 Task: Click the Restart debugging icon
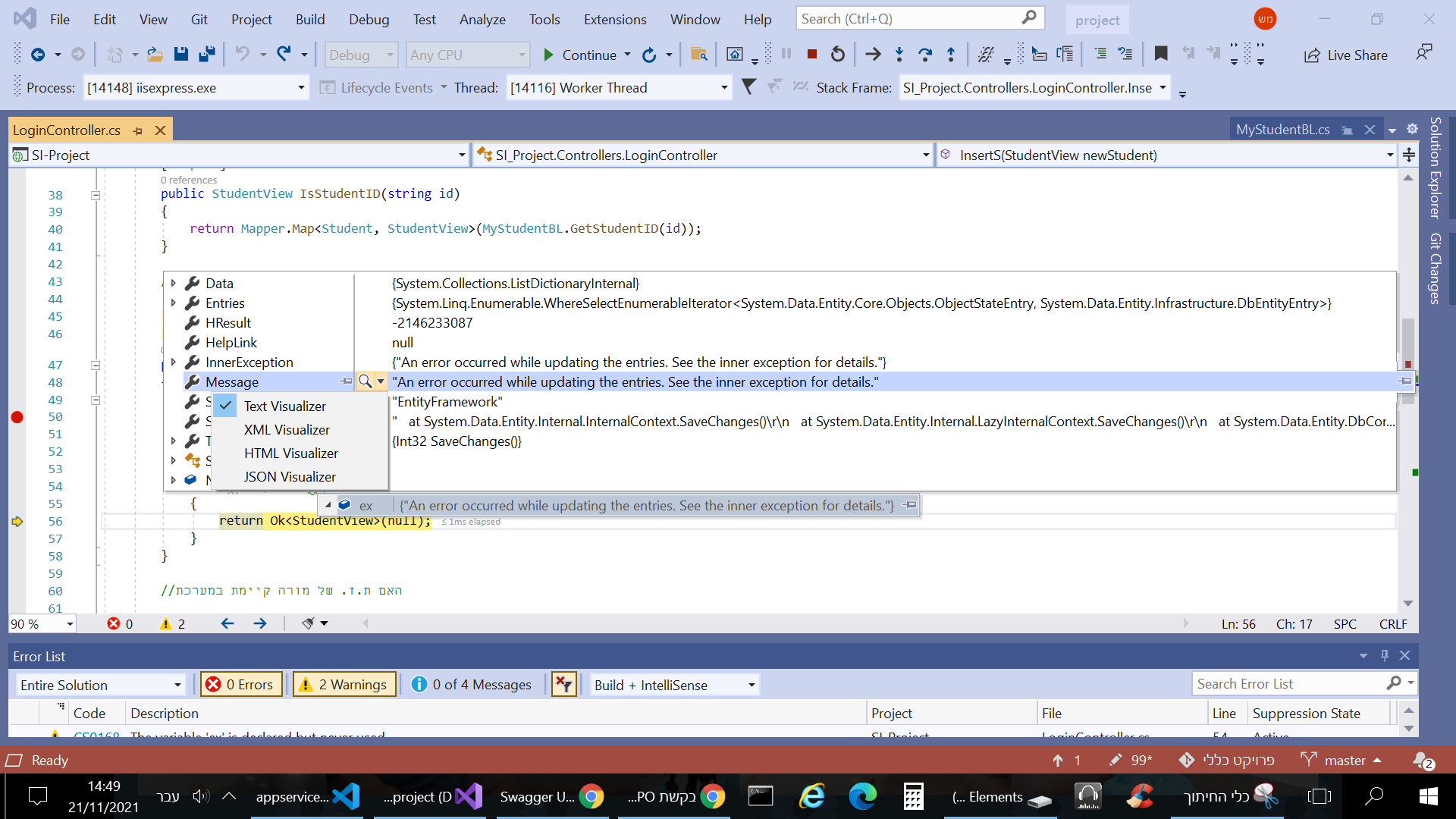tap(837, 55)
